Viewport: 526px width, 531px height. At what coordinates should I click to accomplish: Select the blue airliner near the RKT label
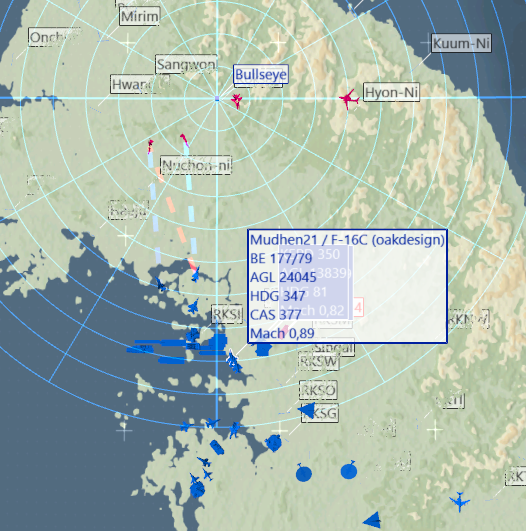tap(460, 501)
